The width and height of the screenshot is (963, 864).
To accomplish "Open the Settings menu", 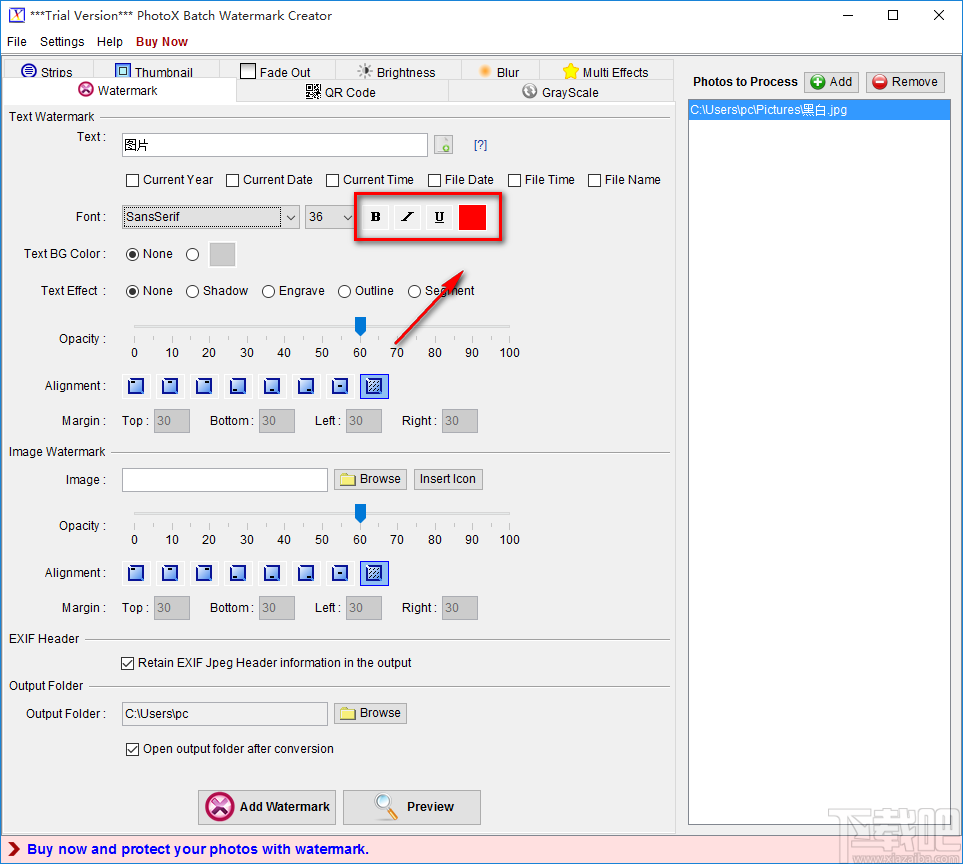I will [62, 42].
